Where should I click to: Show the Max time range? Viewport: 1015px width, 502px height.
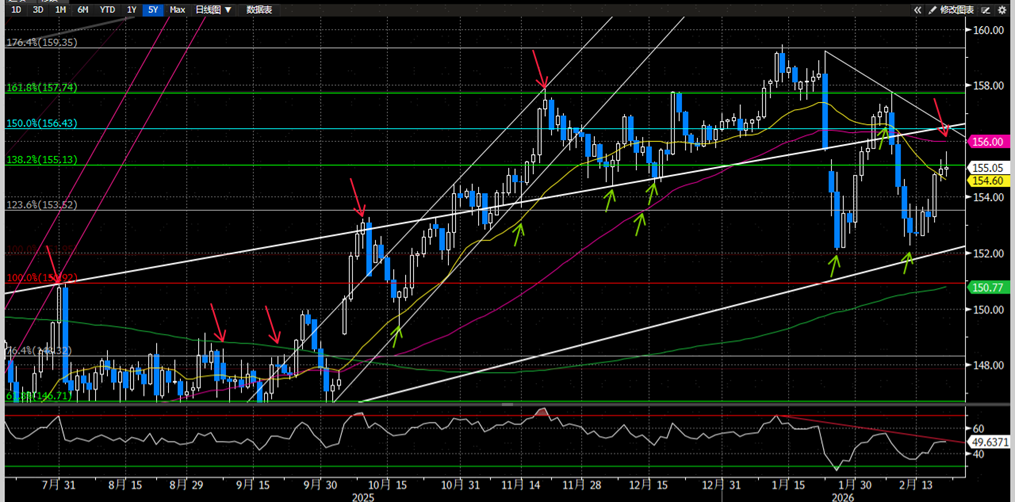point(177,10)
